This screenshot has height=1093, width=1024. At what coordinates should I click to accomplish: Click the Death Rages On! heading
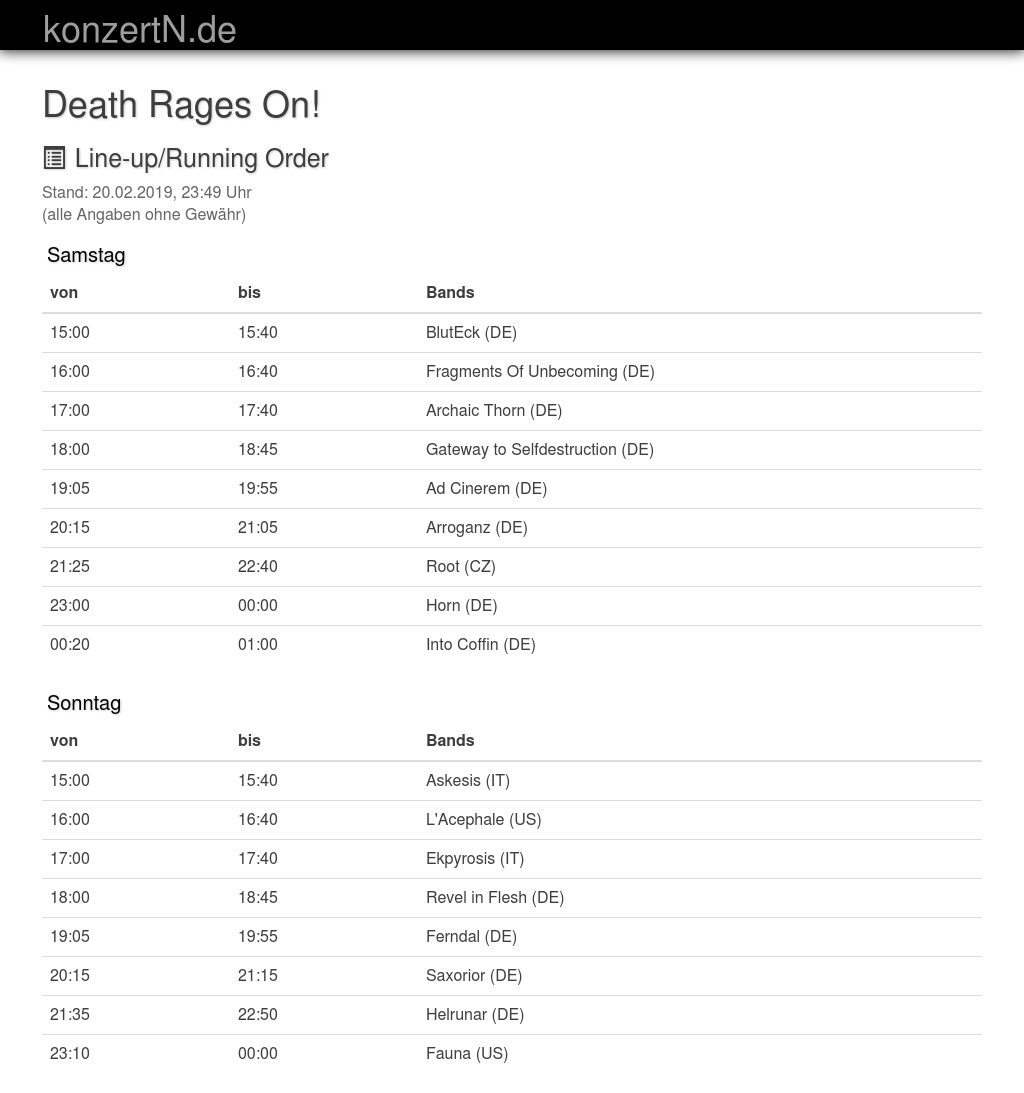pyautogui.click(x=181, y=104)
